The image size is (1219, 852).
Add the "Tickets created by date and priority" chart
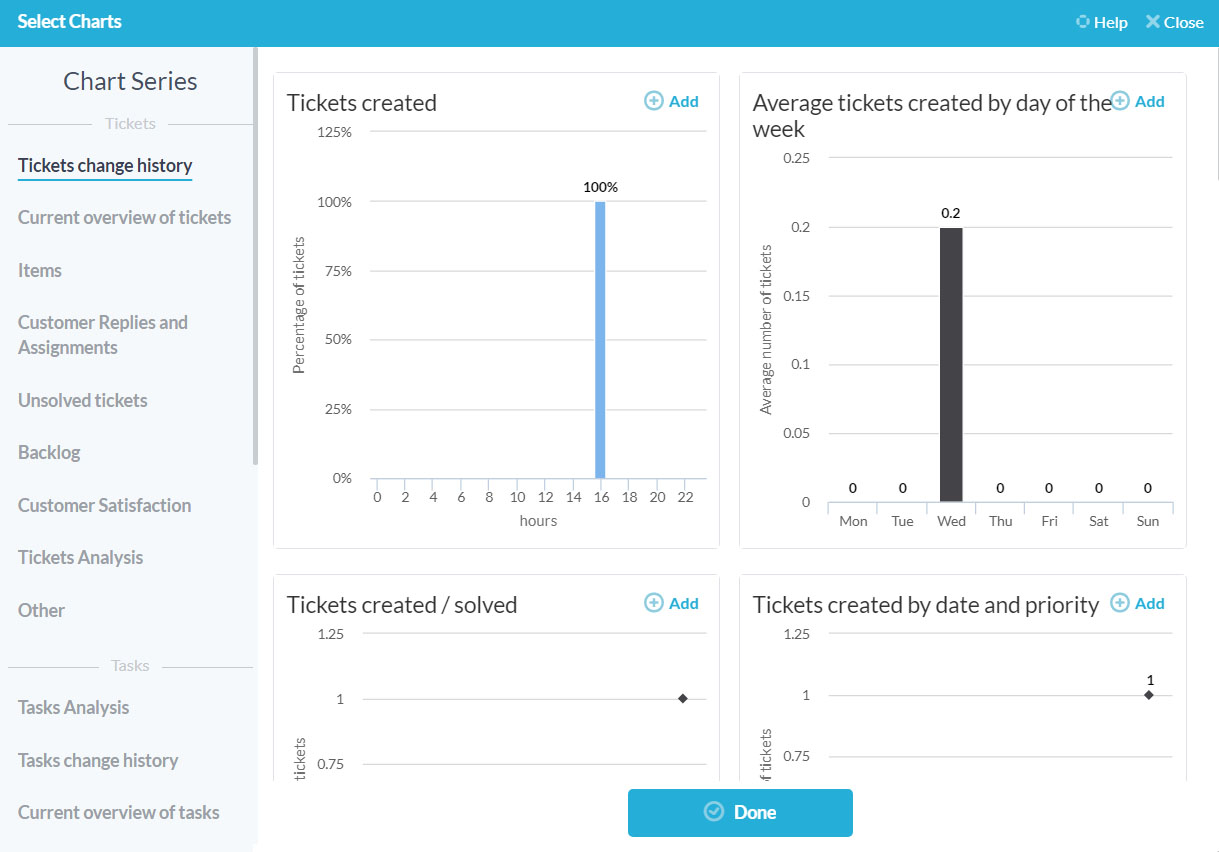pyautogui.click(x=1137, y=603)
